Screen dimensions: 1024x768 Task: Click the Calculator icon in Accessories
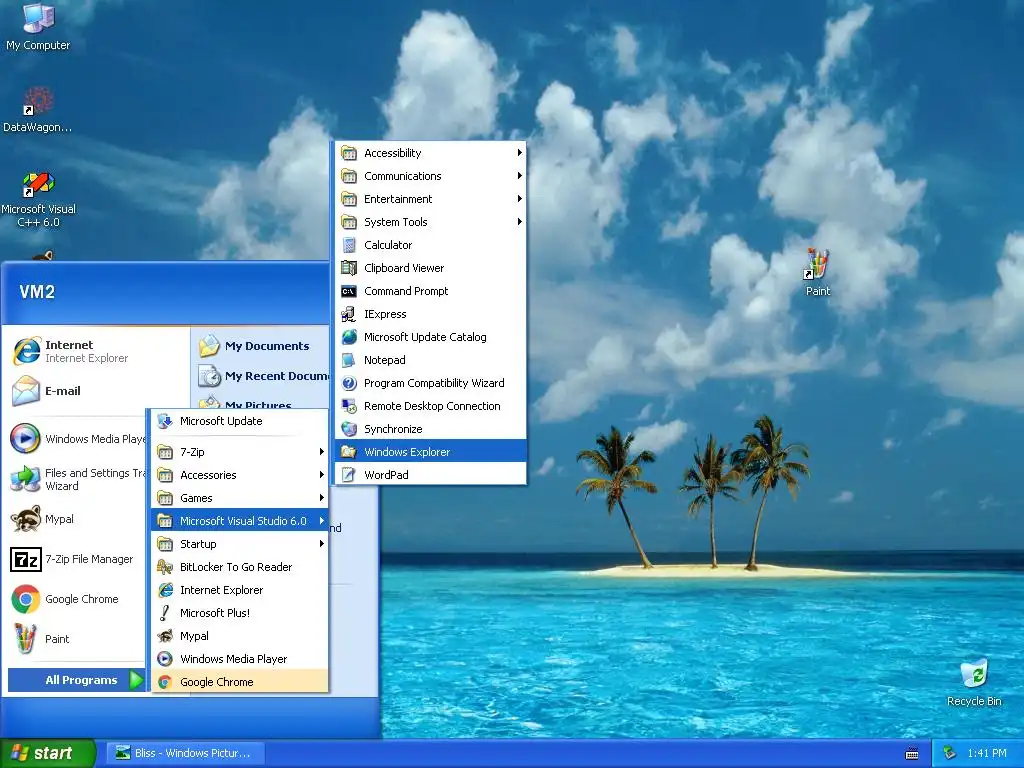click(349, 245)
